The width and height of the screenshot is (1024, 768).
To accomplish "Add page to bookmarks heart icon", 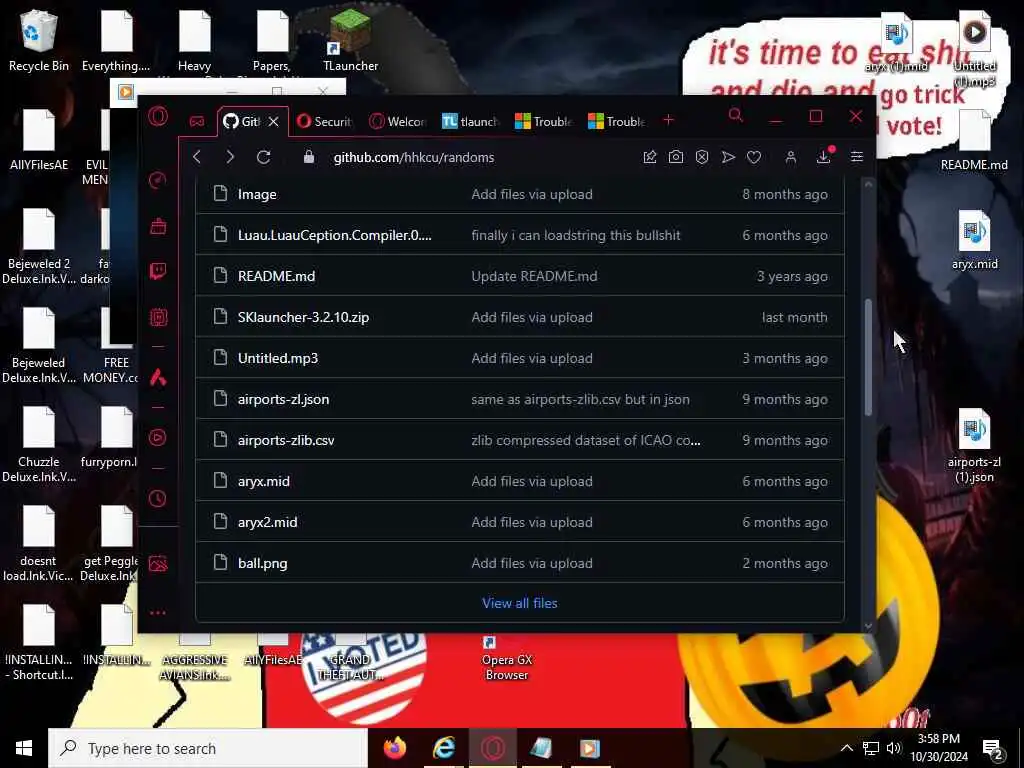I will 754,157.
